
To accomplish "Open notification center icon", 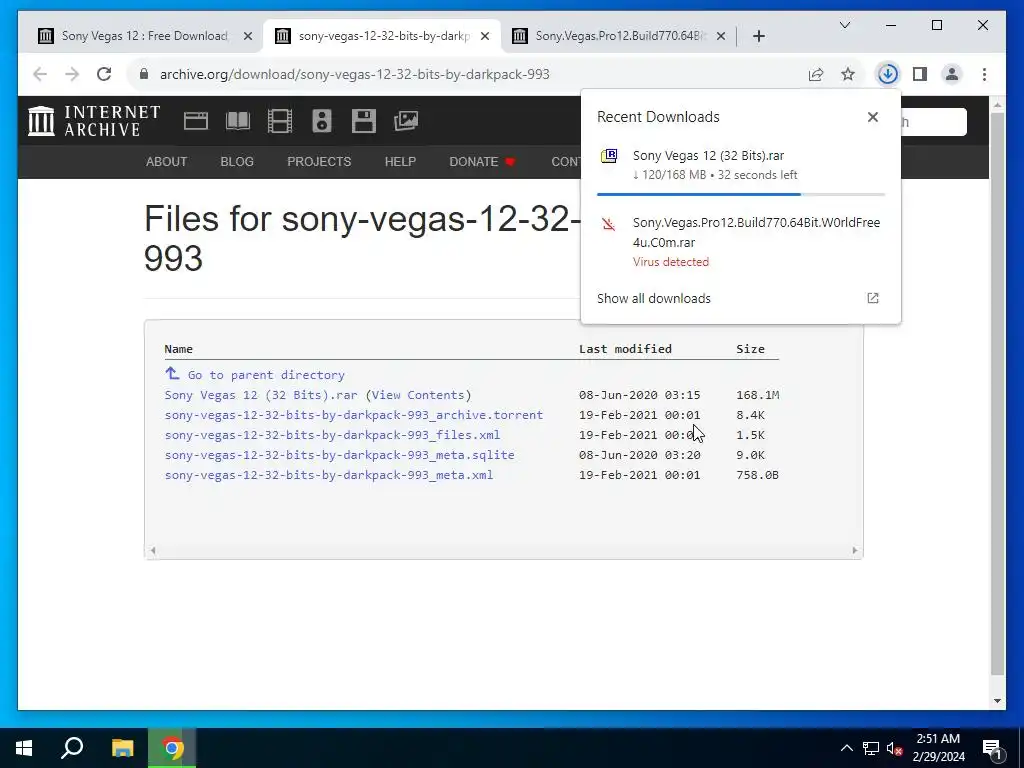I will [992, 748].
